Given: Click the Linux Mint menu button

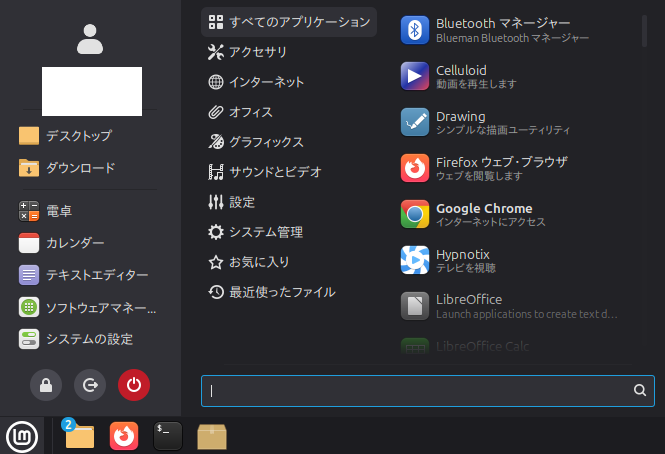Looking at the screenshot, I should 21,436.
